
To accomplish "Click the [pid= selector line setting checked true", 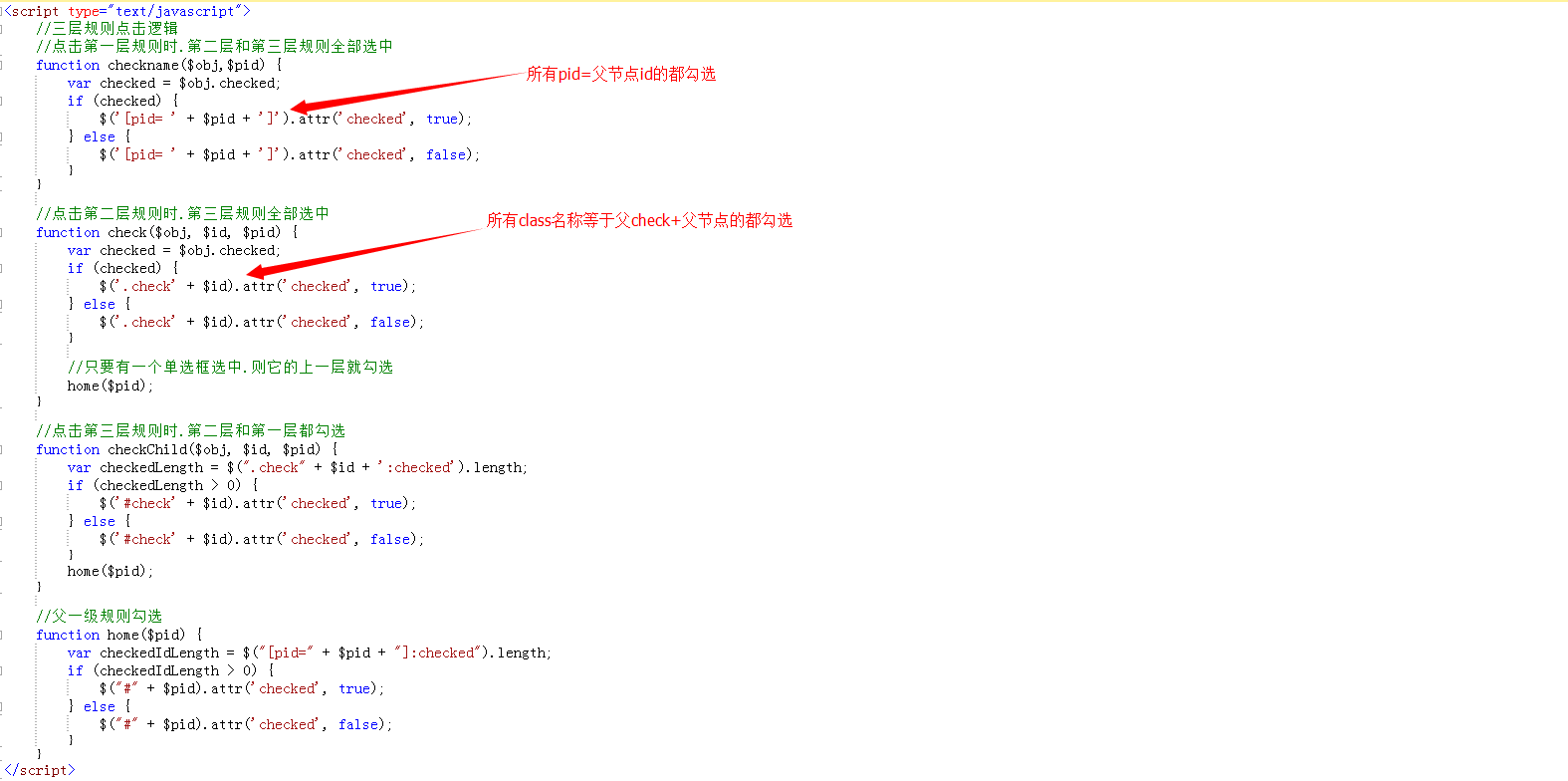I will [286, 119].
